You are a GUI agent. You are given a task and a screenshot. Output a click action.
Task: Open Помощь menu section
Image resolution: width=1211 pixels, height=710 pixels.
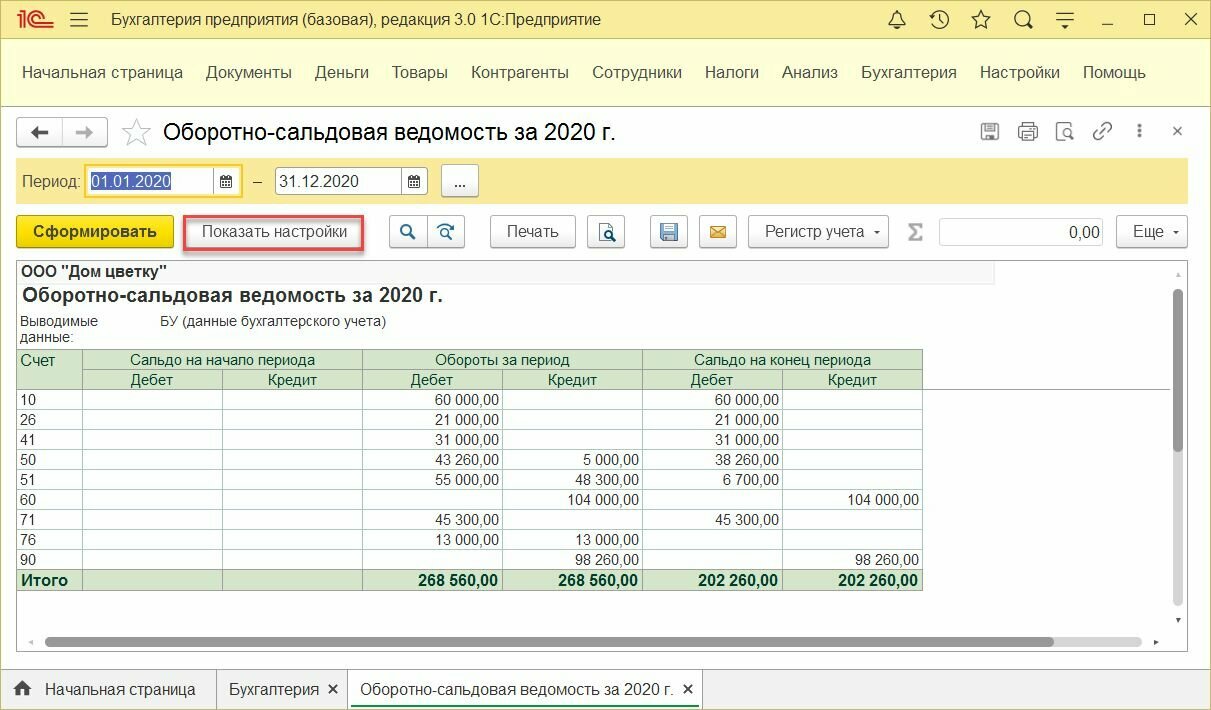pos(1114,72)
